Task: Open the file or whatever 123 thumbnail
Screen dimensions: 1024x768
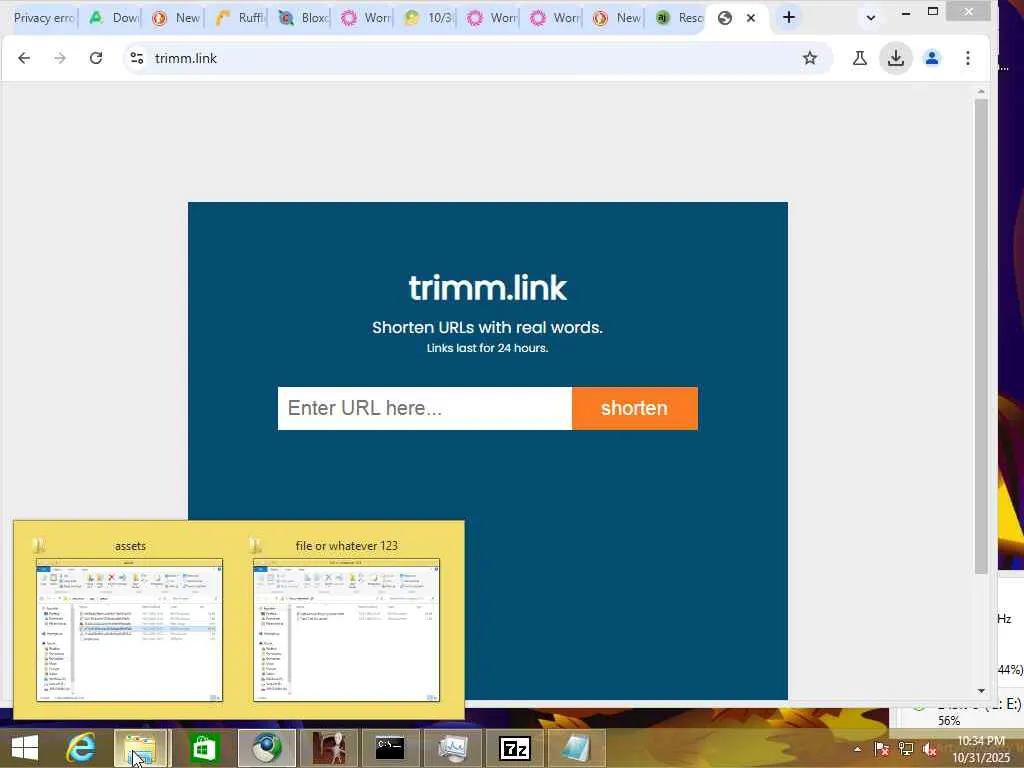Action: point(346,630)
